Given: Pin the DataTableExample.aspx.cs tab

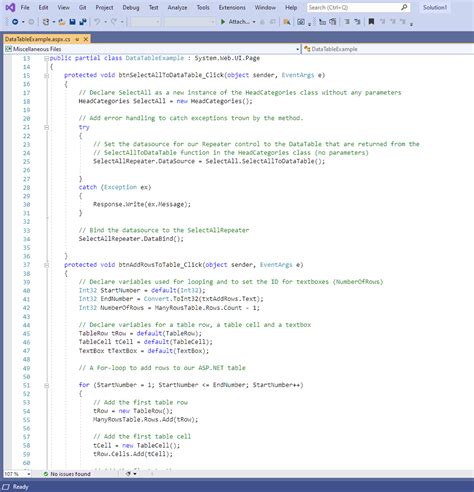Looking at the screenshot, I should tap(77, 39).
